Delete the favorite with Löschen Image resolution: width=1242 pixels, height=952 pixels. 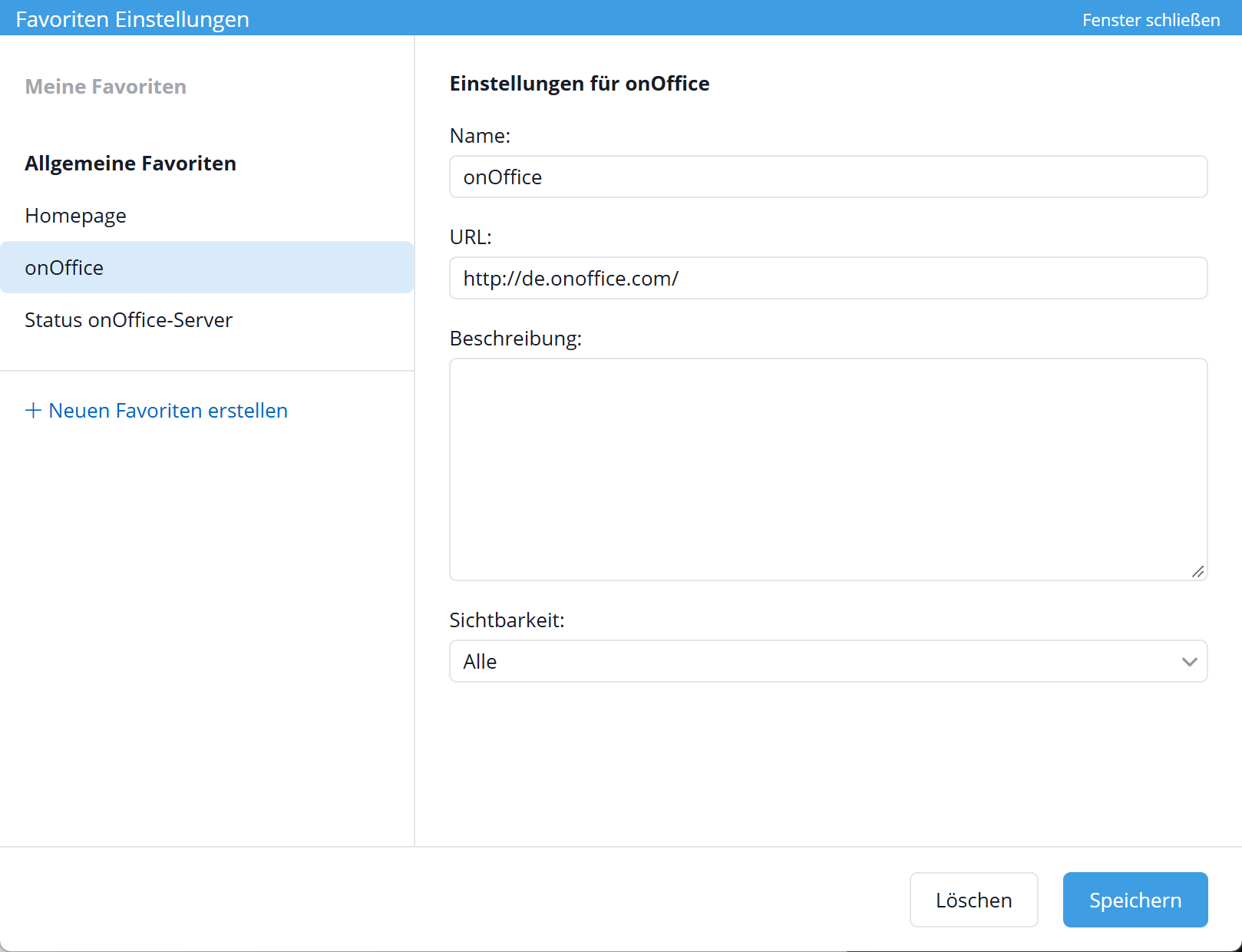pyautogui.click(x=974, y=900)
